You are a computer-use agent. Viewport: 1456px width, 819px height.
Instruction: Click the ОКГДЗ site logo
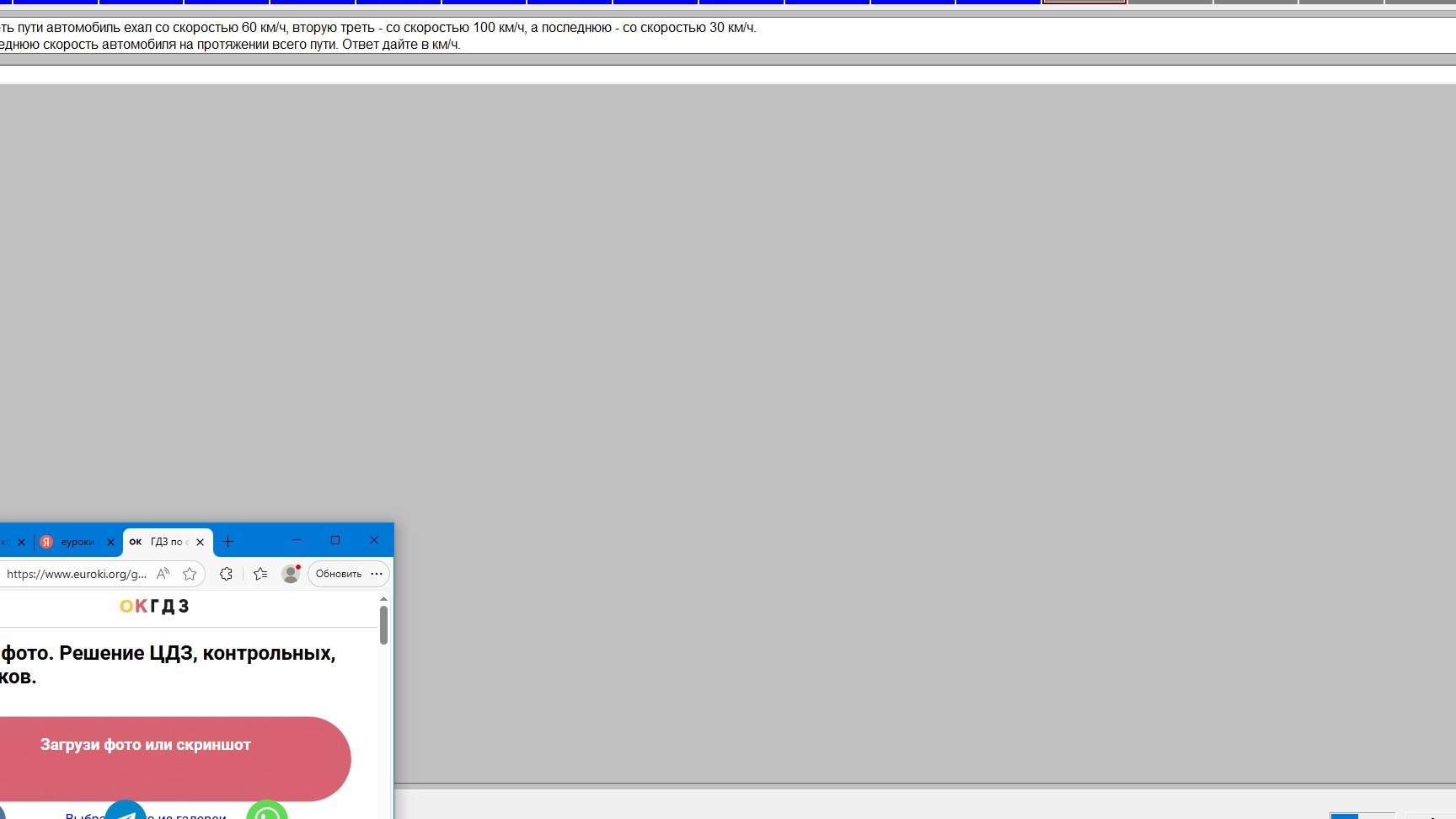click(x=154, y=606)
